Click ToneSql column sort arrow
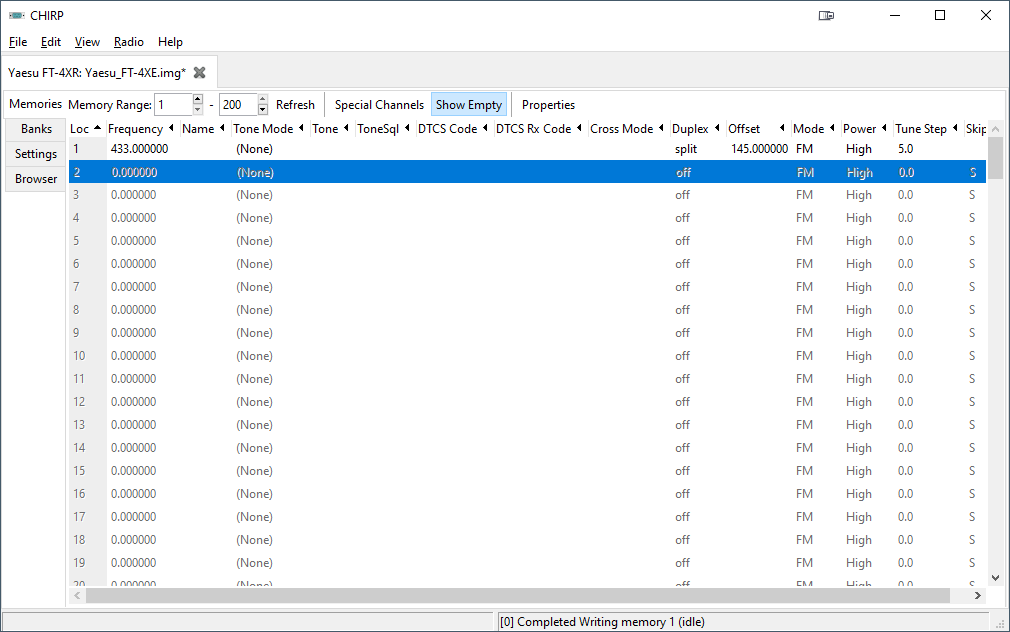Screen dimensions: 1010x632 pyautogui.click(x=407, y=128)
